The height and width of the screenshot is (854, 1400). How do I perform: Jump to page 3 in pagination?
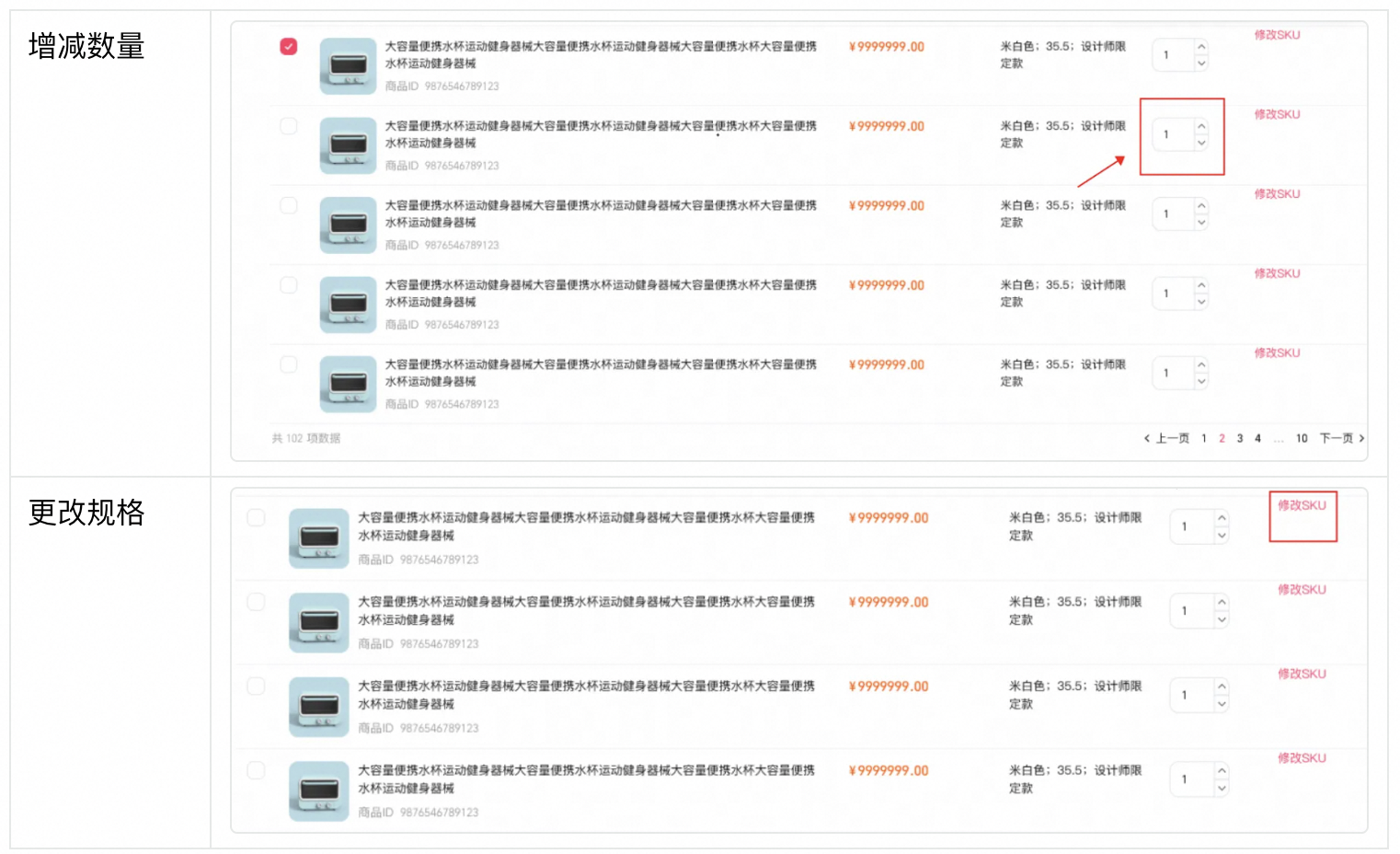(1240, 438)
